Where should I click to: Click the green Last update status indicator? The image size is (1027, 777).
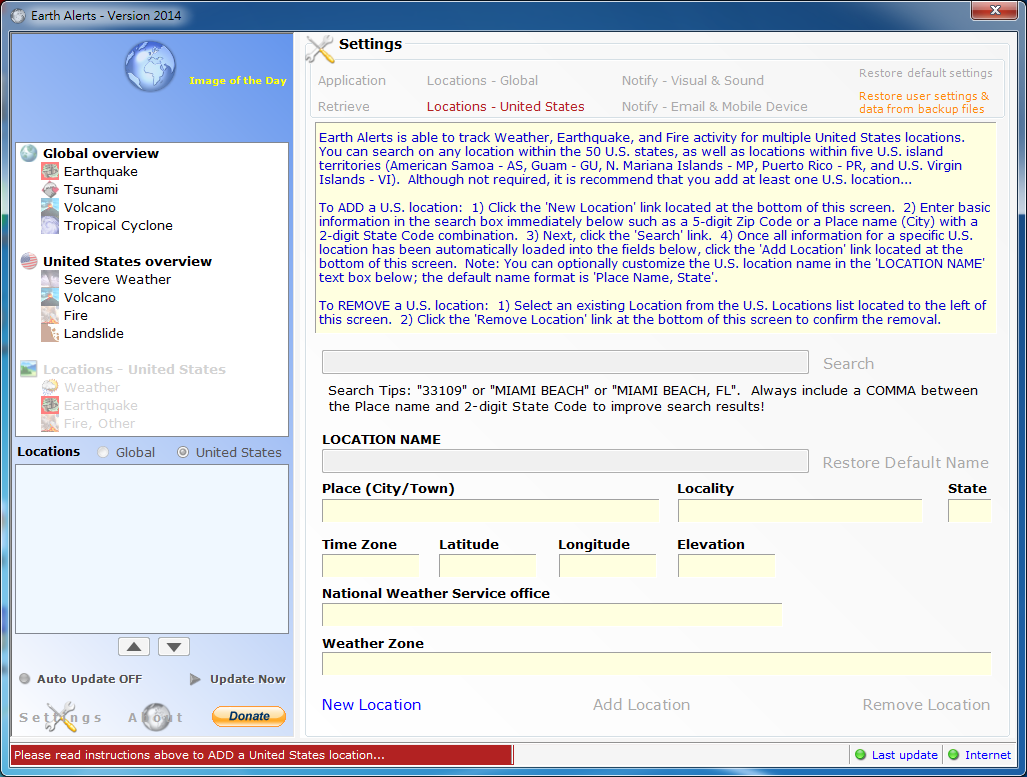coord(861,755)
